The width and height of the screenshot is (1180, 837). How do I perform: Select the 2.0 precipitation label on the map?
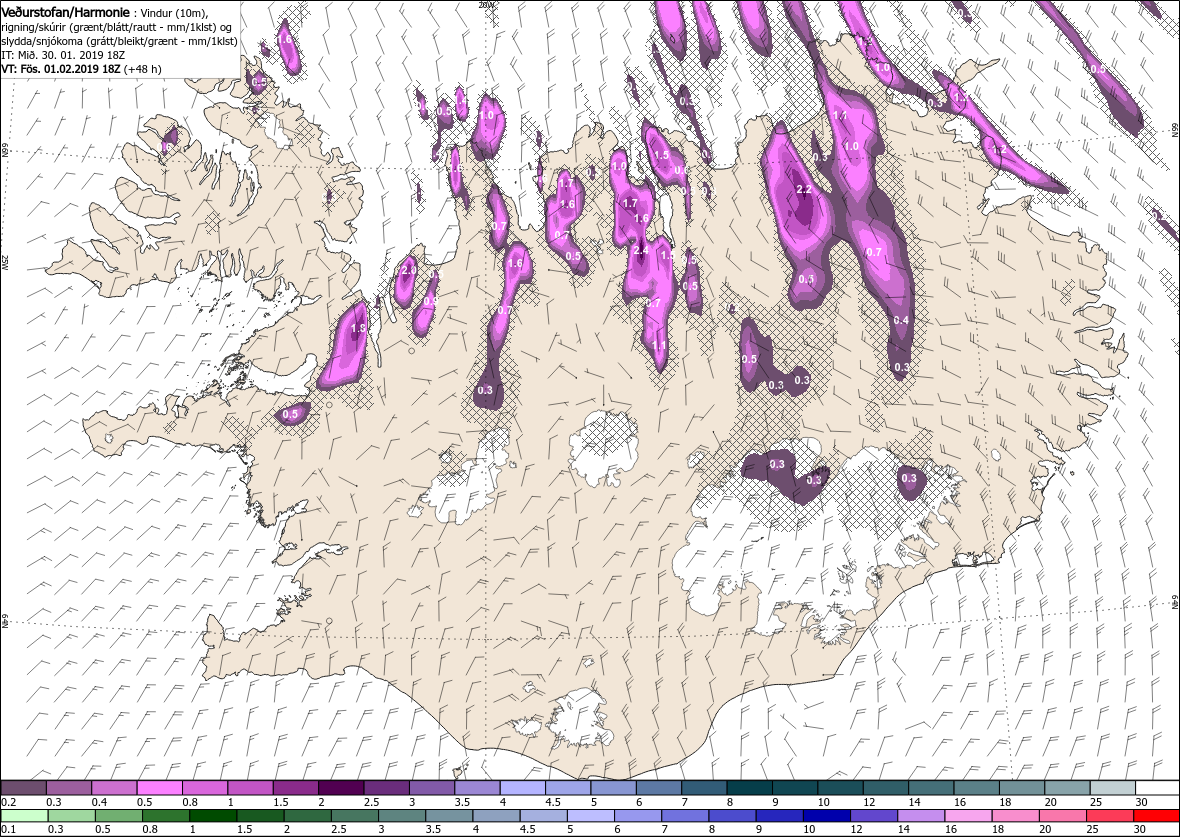[409, 270]
